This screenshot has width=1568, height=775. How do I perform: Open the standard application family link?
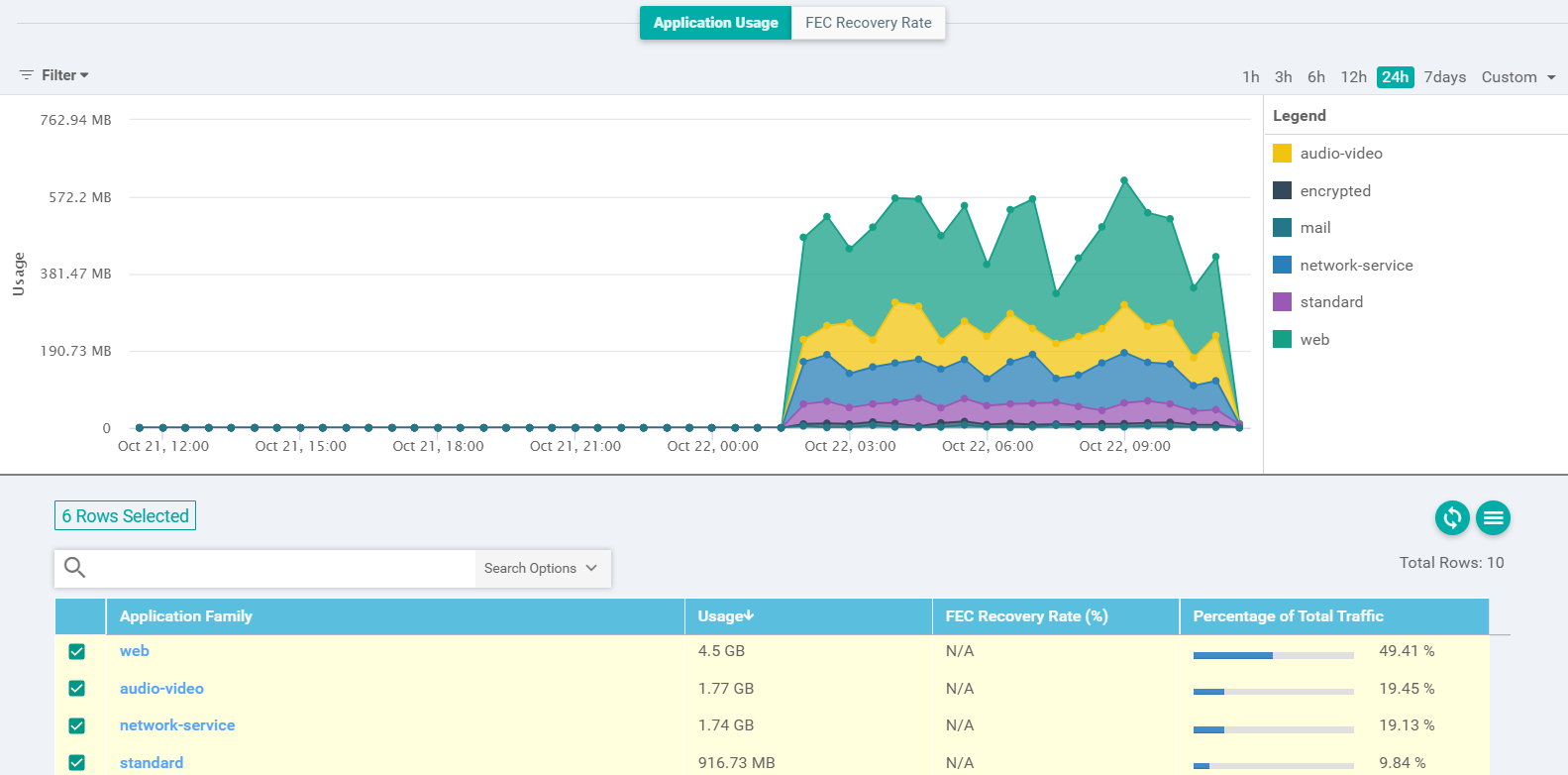pyautogui.click(x=152, y=763)
